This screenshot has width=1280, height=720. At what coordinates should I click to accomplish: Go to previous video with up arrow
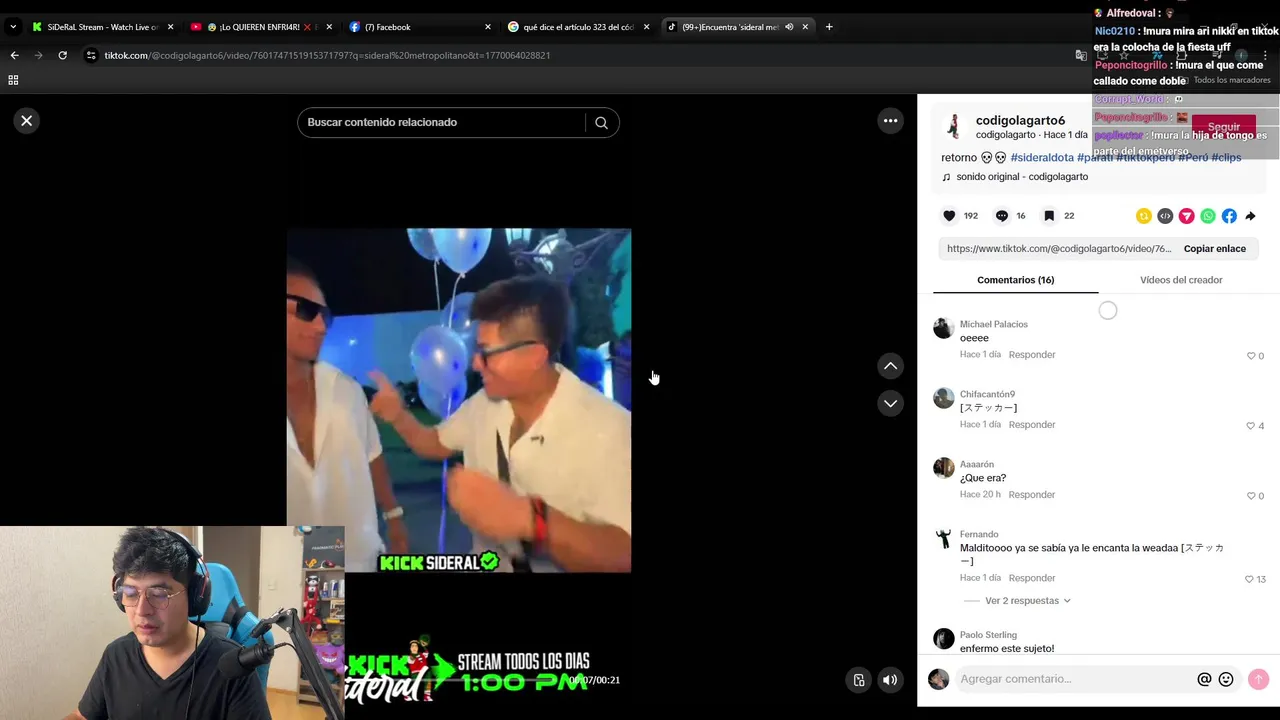click(890, 366)
